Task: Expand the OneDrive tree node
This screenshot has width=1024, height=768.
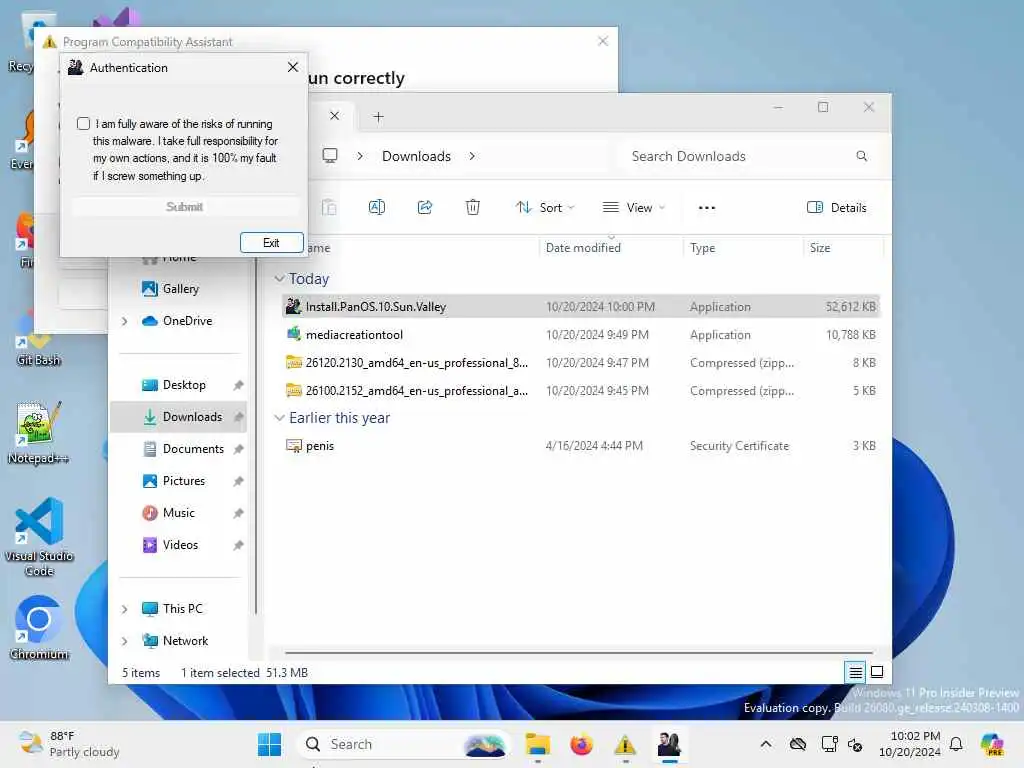Action: coord(124,321)
